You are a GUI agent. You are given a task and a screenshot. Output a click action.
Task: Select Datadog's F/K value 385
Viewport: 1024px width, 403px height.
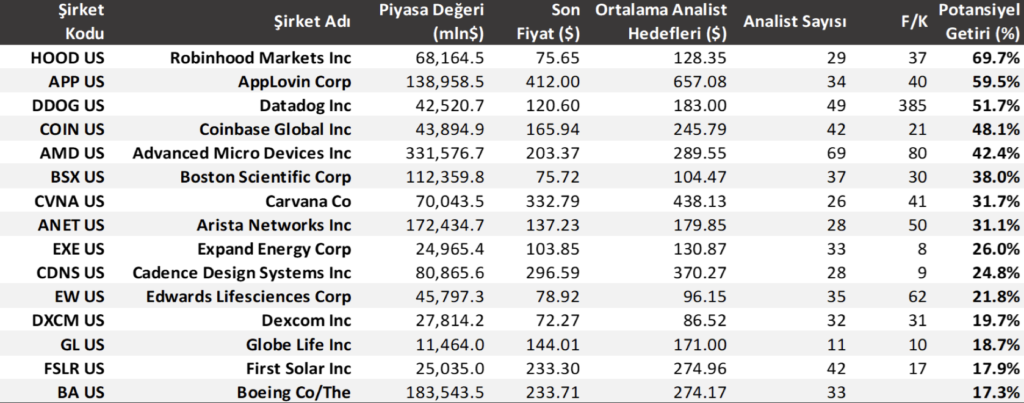coord(915,104)
